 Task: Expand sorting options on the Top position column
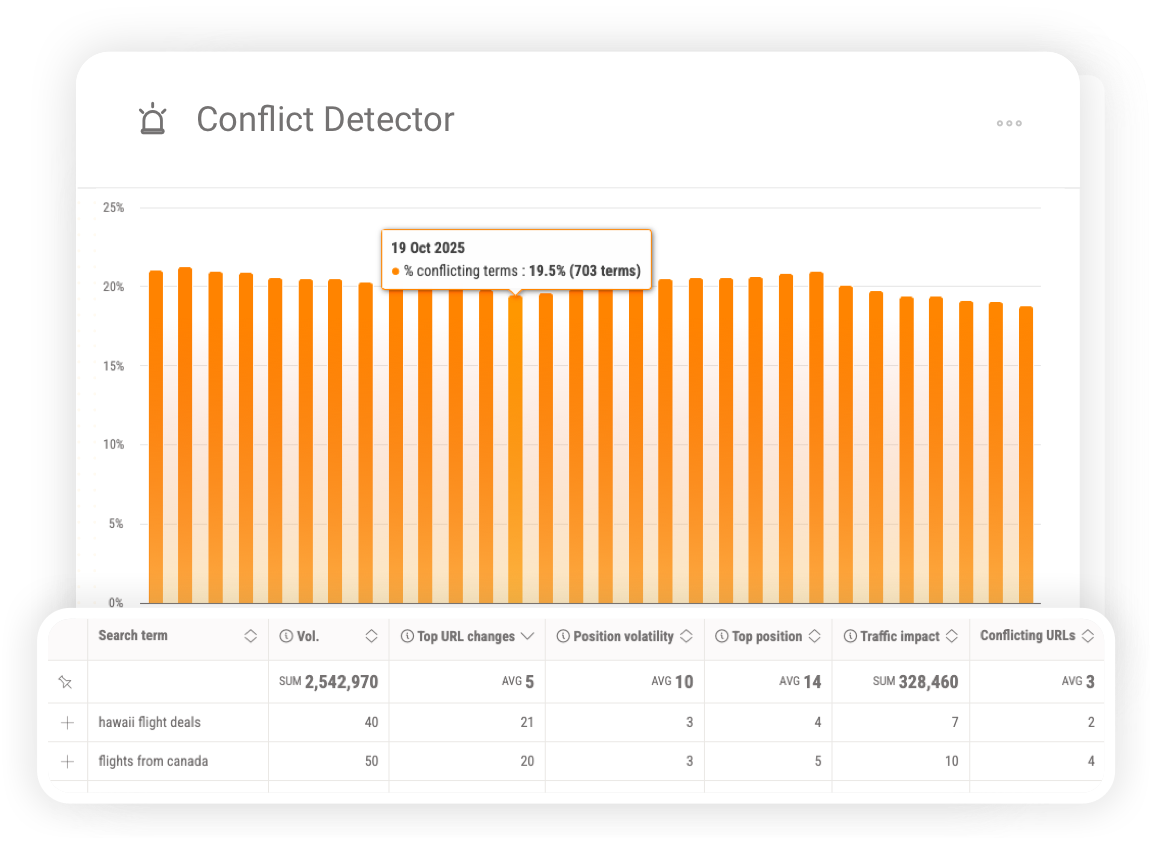coord(814,636)
